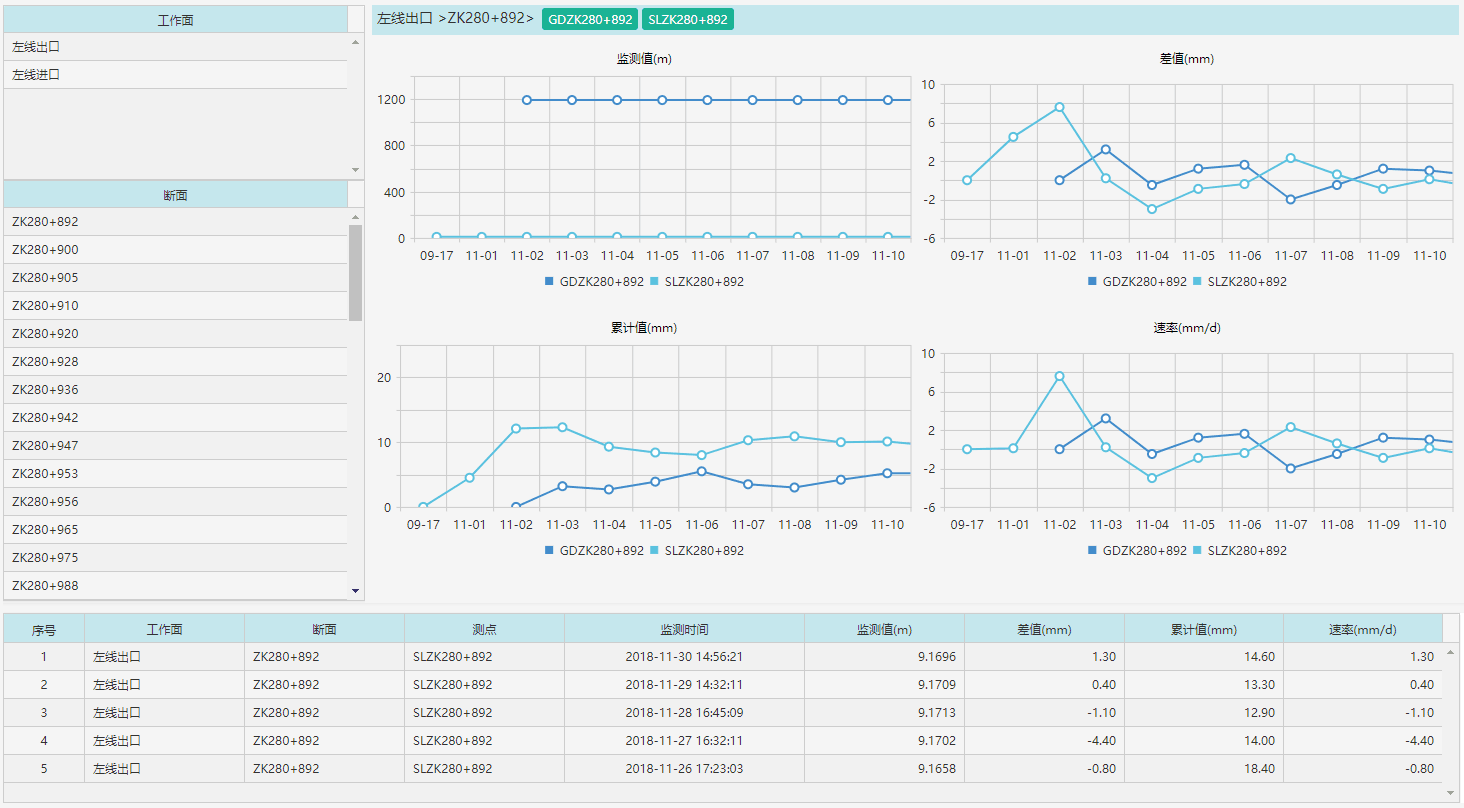Toggle SLZK280+892 legend in 监测值 chart
The width and height of the screenshot is (1464, 808).
[x=696, y=282]
